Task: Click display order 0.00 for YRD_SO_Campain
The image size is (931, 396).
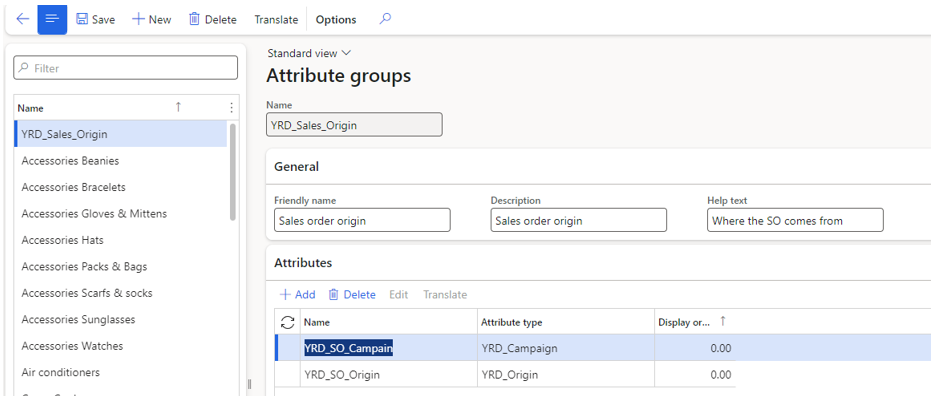Action: tap(695, 348)
